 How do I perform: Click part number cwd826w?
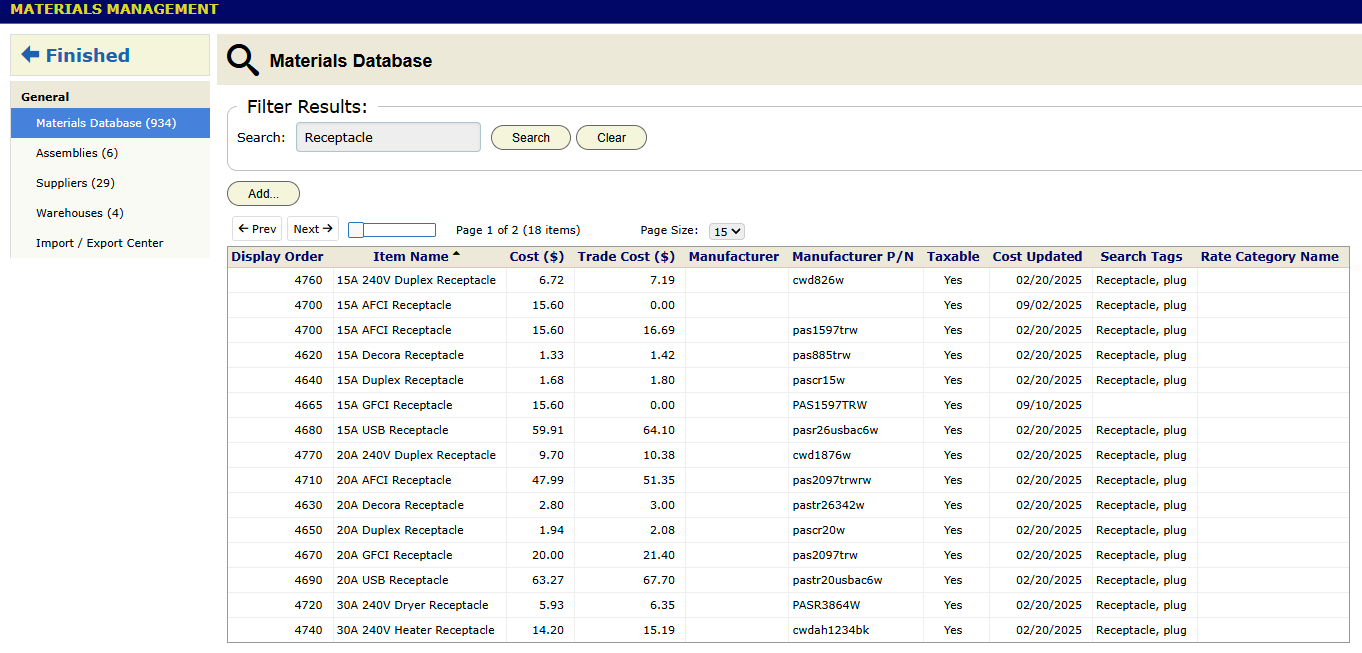[818, 280]
